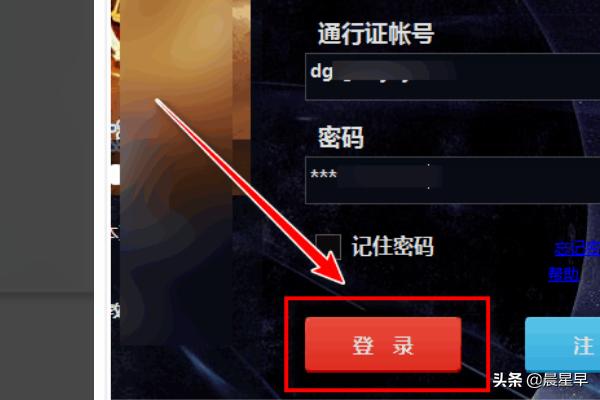This screenshot has width=600, height=400.
Task: Click the blurred part of password entry
Action: (390, 176)
